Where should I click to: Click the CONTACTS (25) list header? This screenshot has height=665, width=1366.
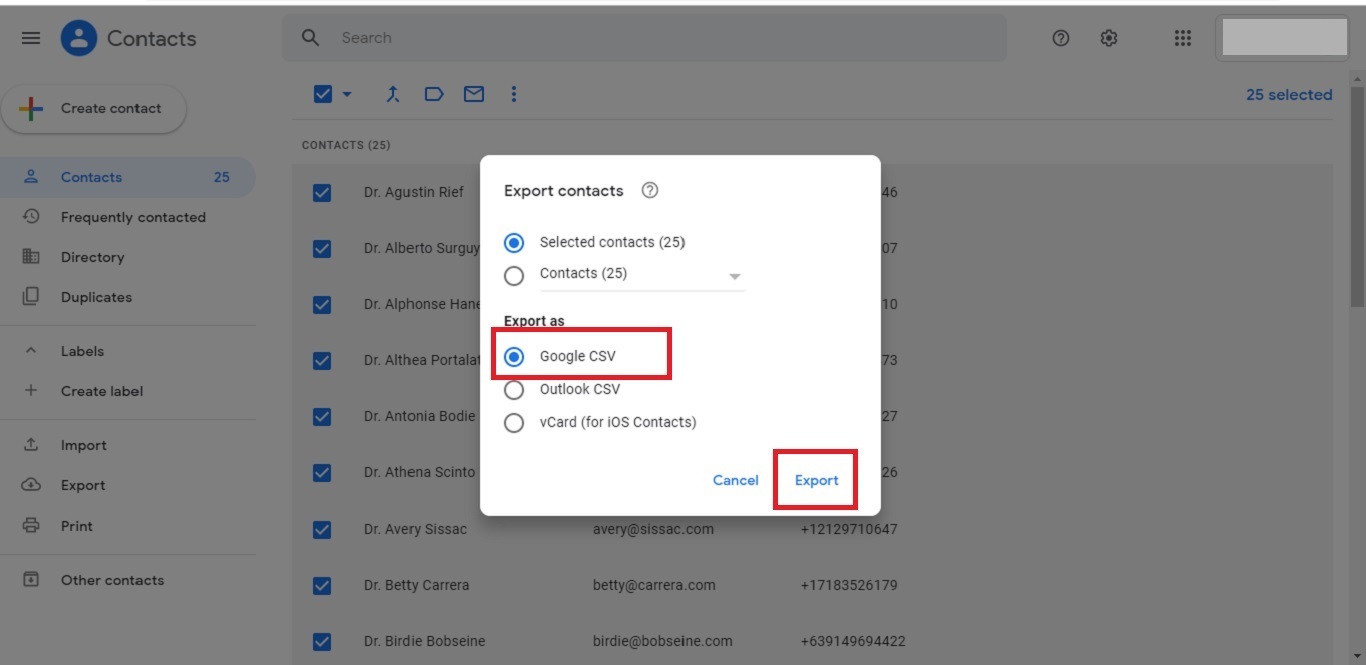pyautogui.click(x=346, y=145)
